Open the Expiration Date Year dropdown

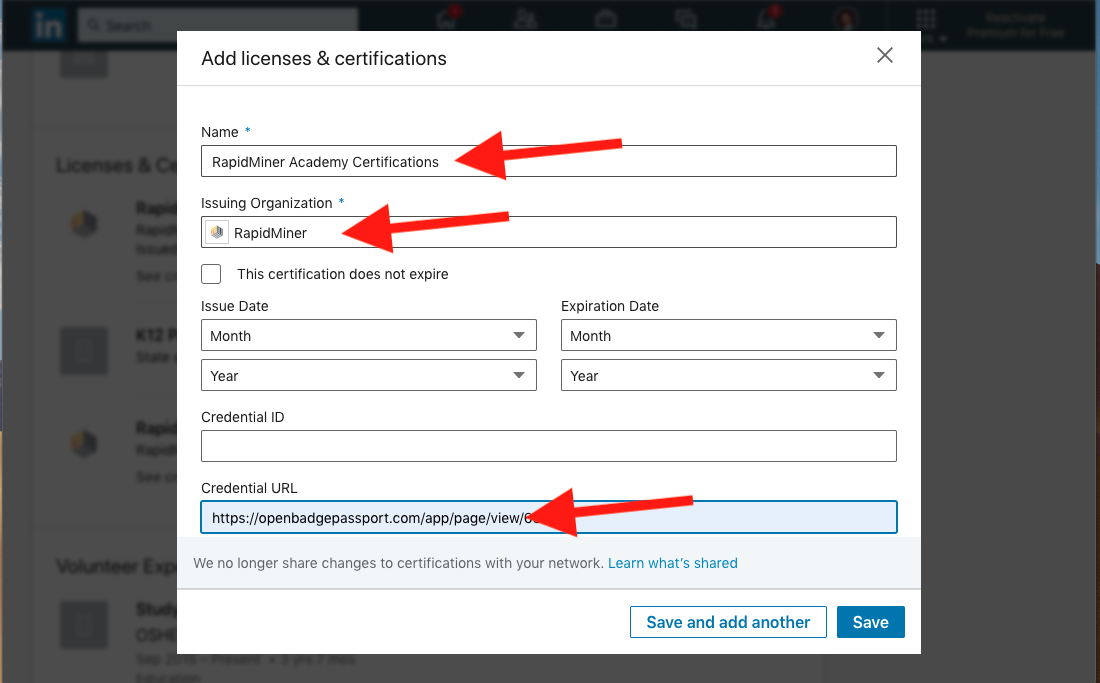coord(729,375)
